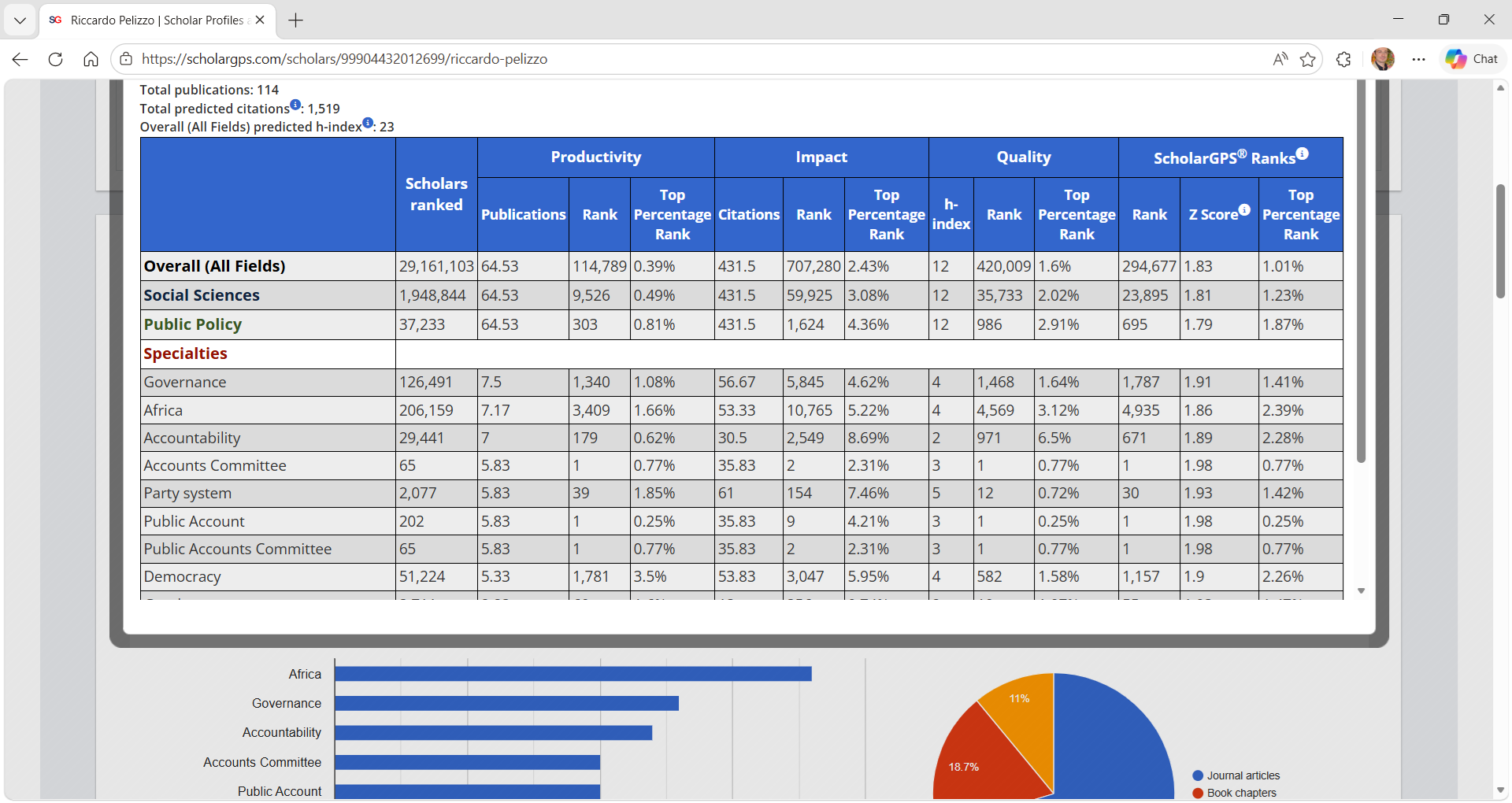
Task: Click the Productivity column group header
Action: [596, 157]
